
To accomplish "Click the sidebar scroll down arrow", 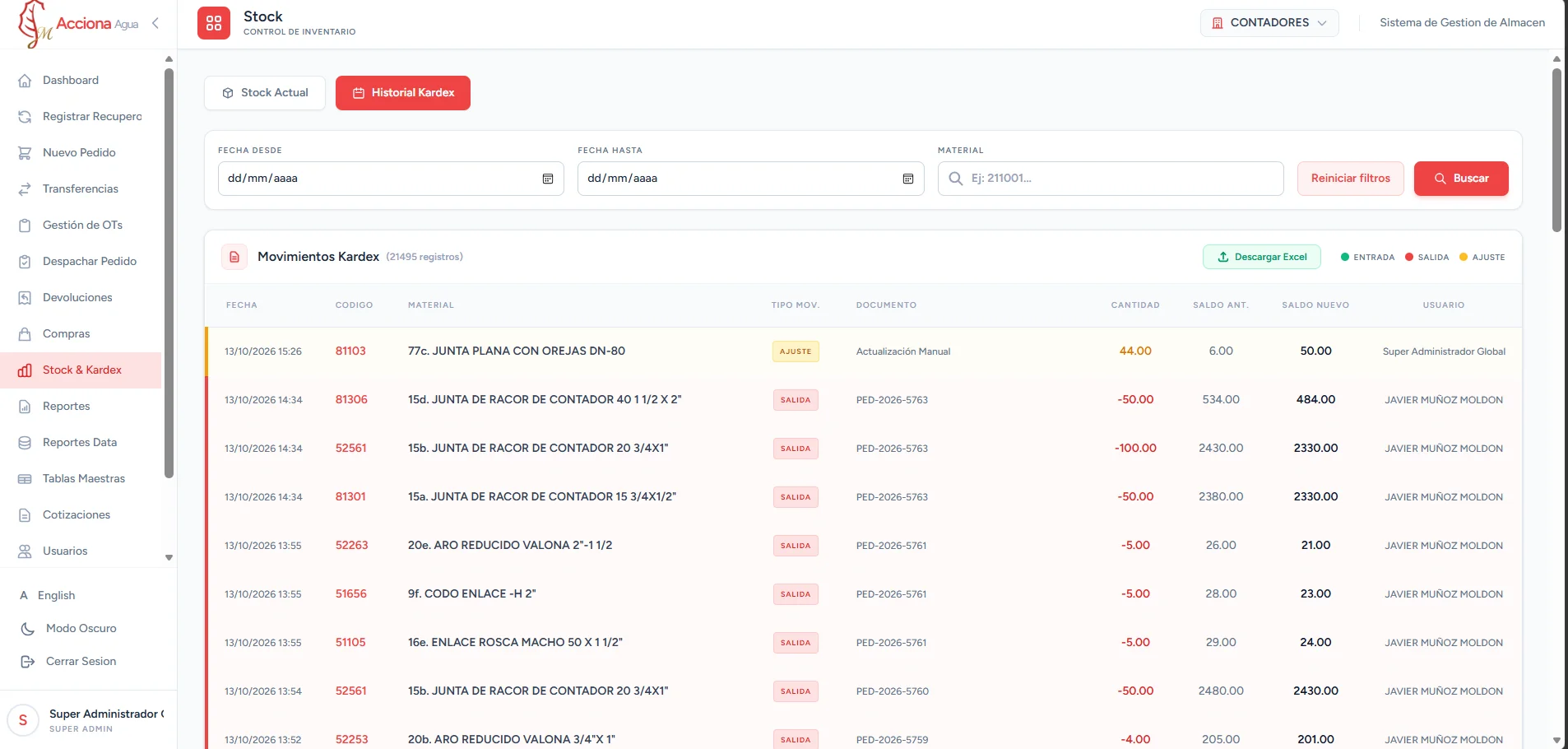I will (169, 558).
